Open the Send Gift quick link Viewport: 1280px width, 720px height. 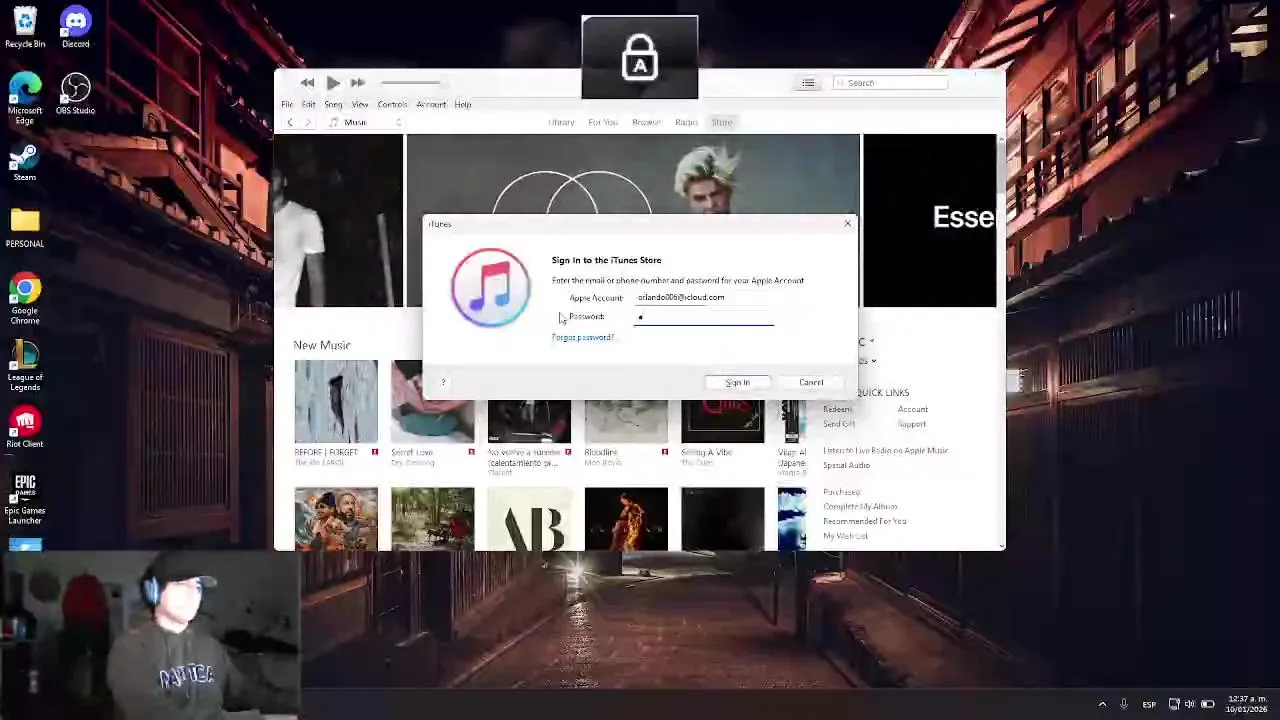click(840, 424)
